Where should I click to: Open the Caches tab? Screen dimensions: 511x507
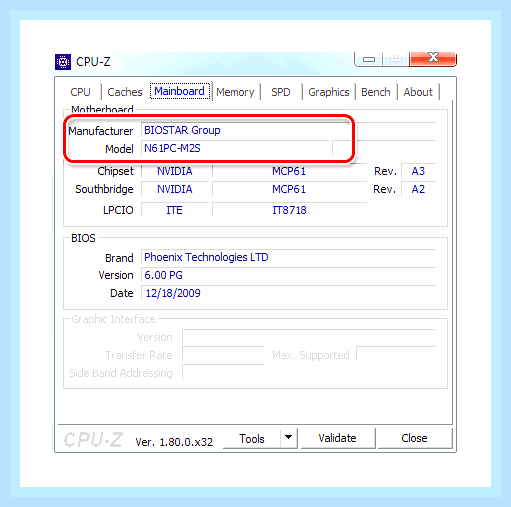(x=125, y=92)
